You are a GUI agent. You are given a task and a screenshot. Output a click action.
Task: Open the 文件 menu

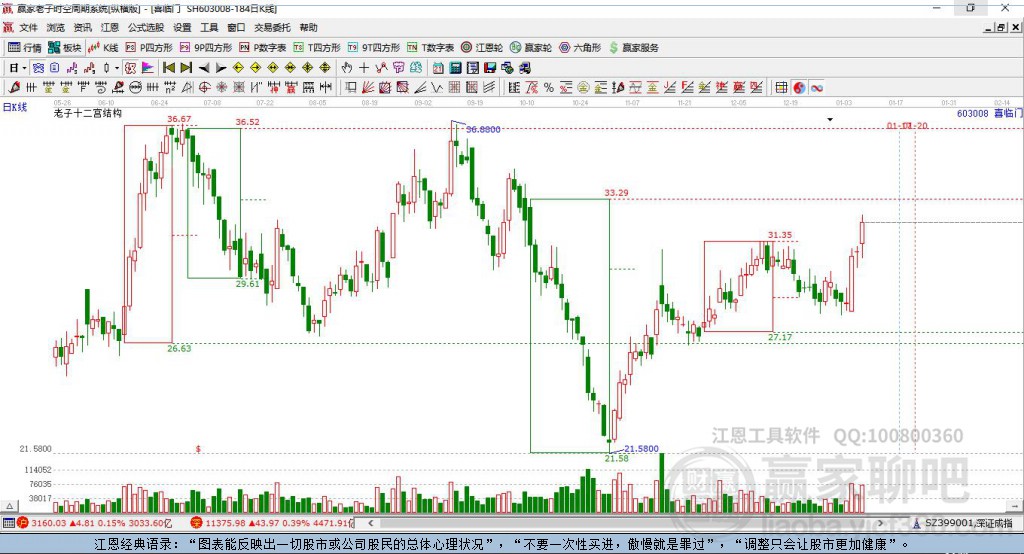pos(28,27)
